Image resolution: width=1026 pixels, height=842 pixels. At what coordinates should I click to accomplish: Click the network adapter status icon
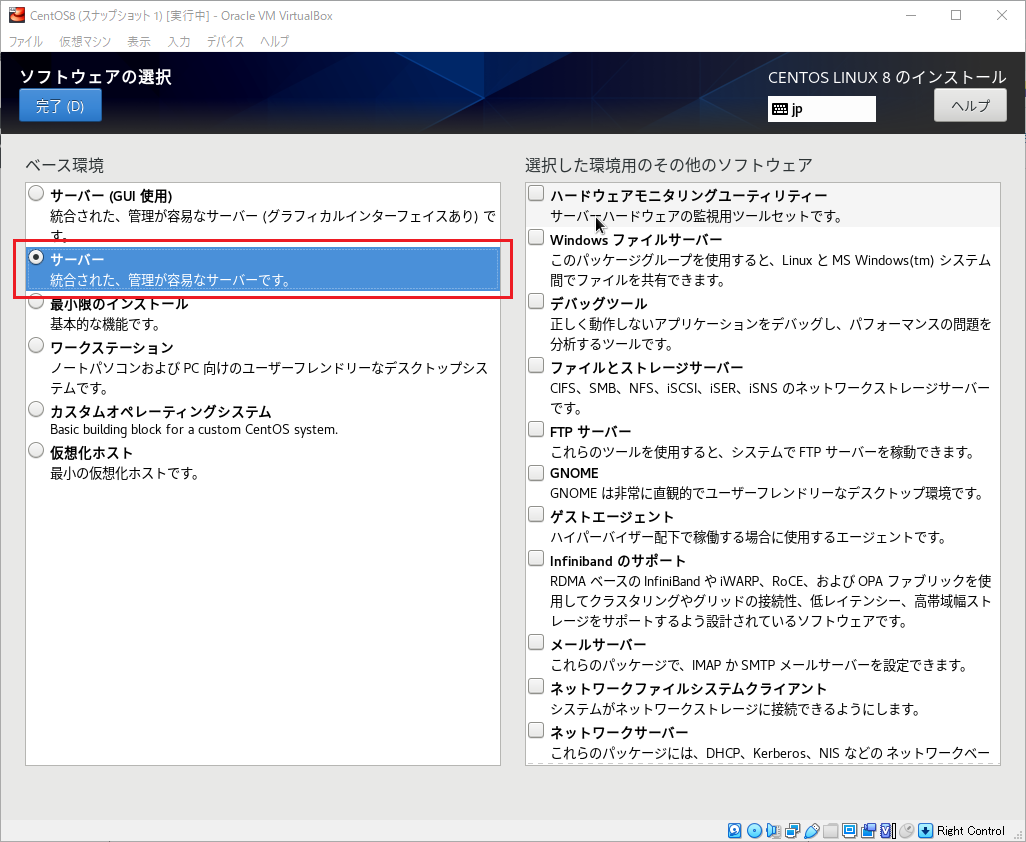coord(792,831)
